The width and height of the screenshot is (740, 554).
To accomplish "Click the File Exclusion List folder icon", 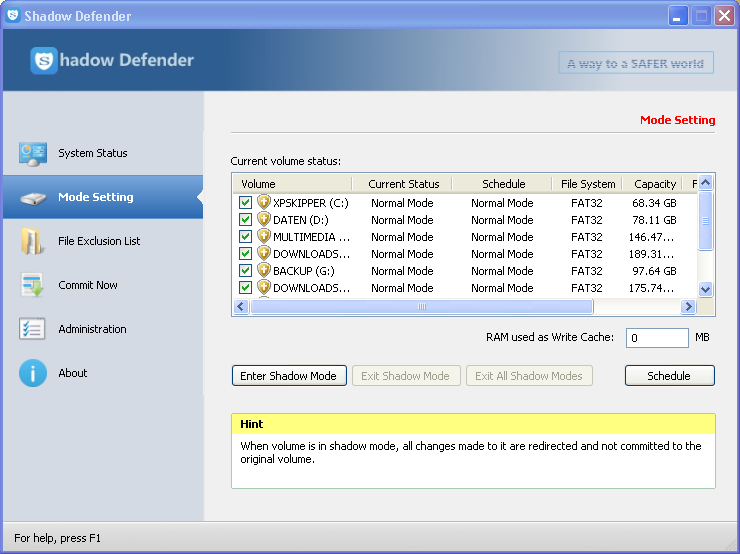I will 32,241.
